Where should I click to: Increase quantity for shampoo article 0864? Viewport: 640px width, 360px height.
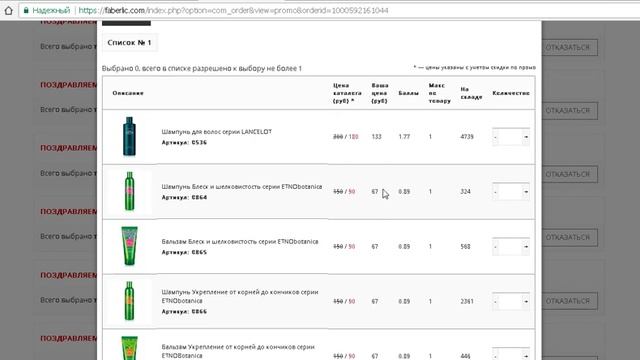point(526,191)
